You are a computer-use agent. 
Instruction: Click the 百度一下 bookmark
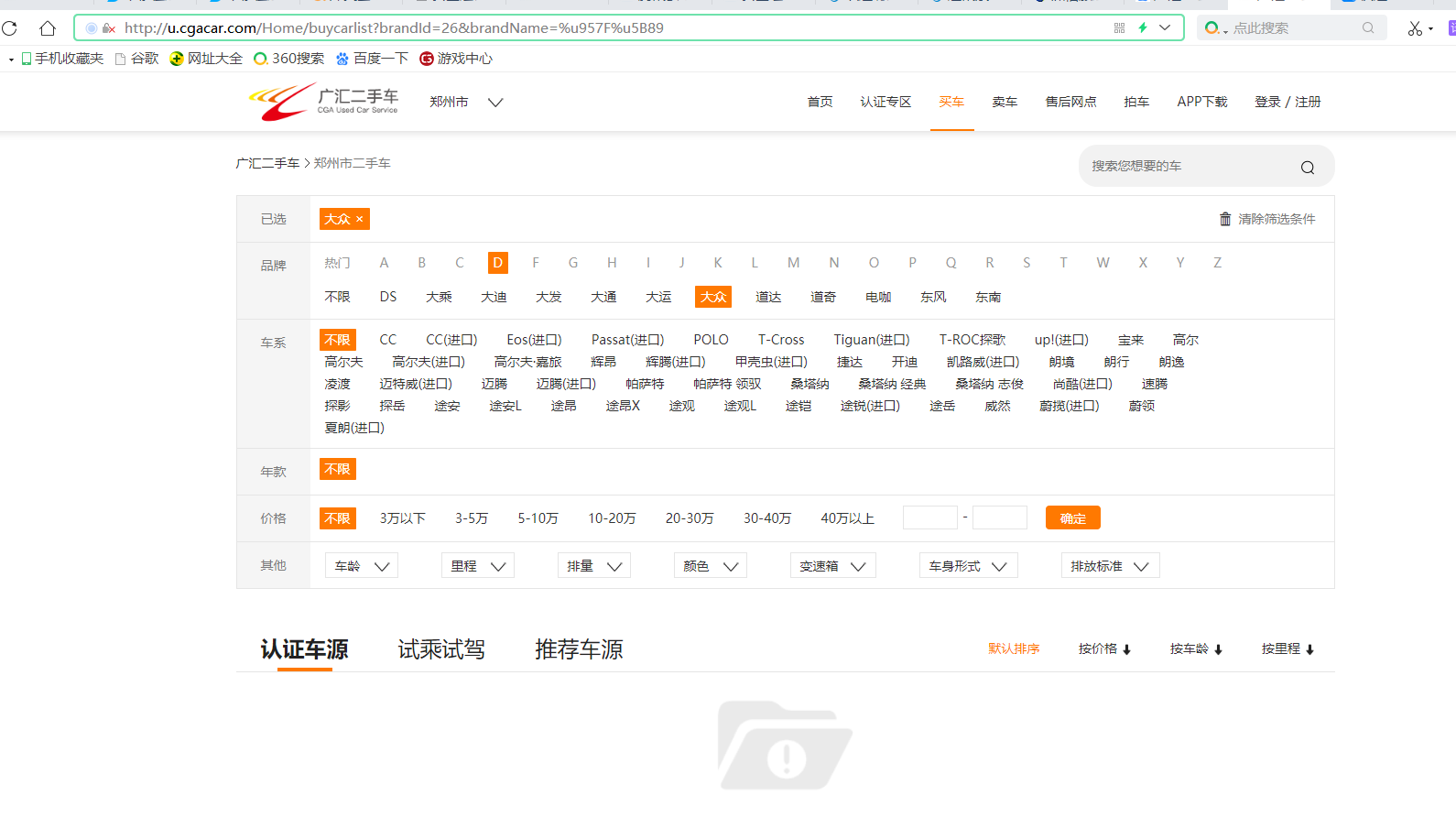(372, 59)
